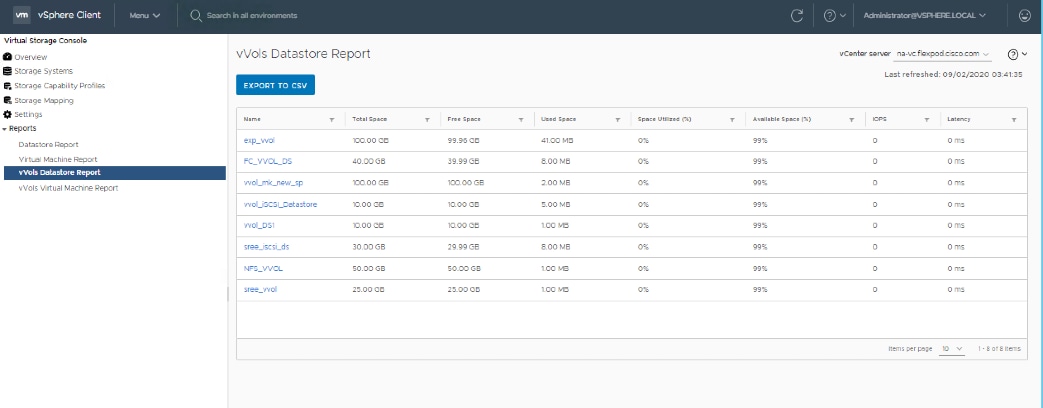Screen dimensions: 1043x408
Task: Open Datastore Report
Action: pos(49,144)
